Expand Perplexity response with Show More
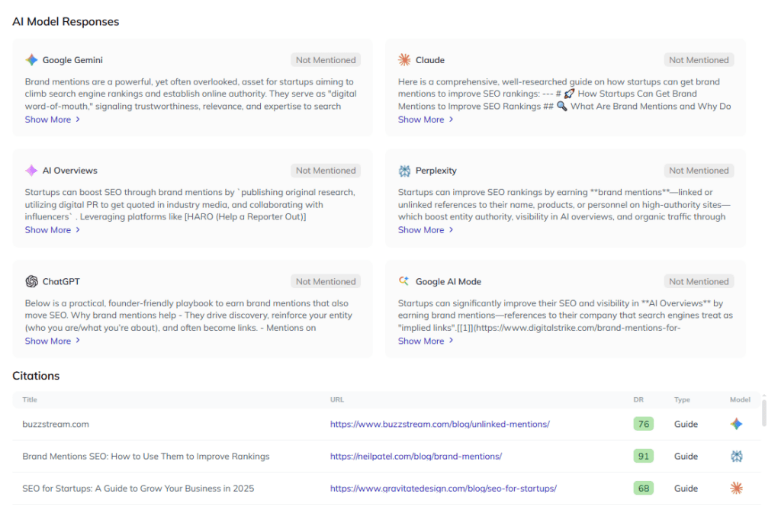This screenshot has height=514, width=777. (x=426, y=230)
